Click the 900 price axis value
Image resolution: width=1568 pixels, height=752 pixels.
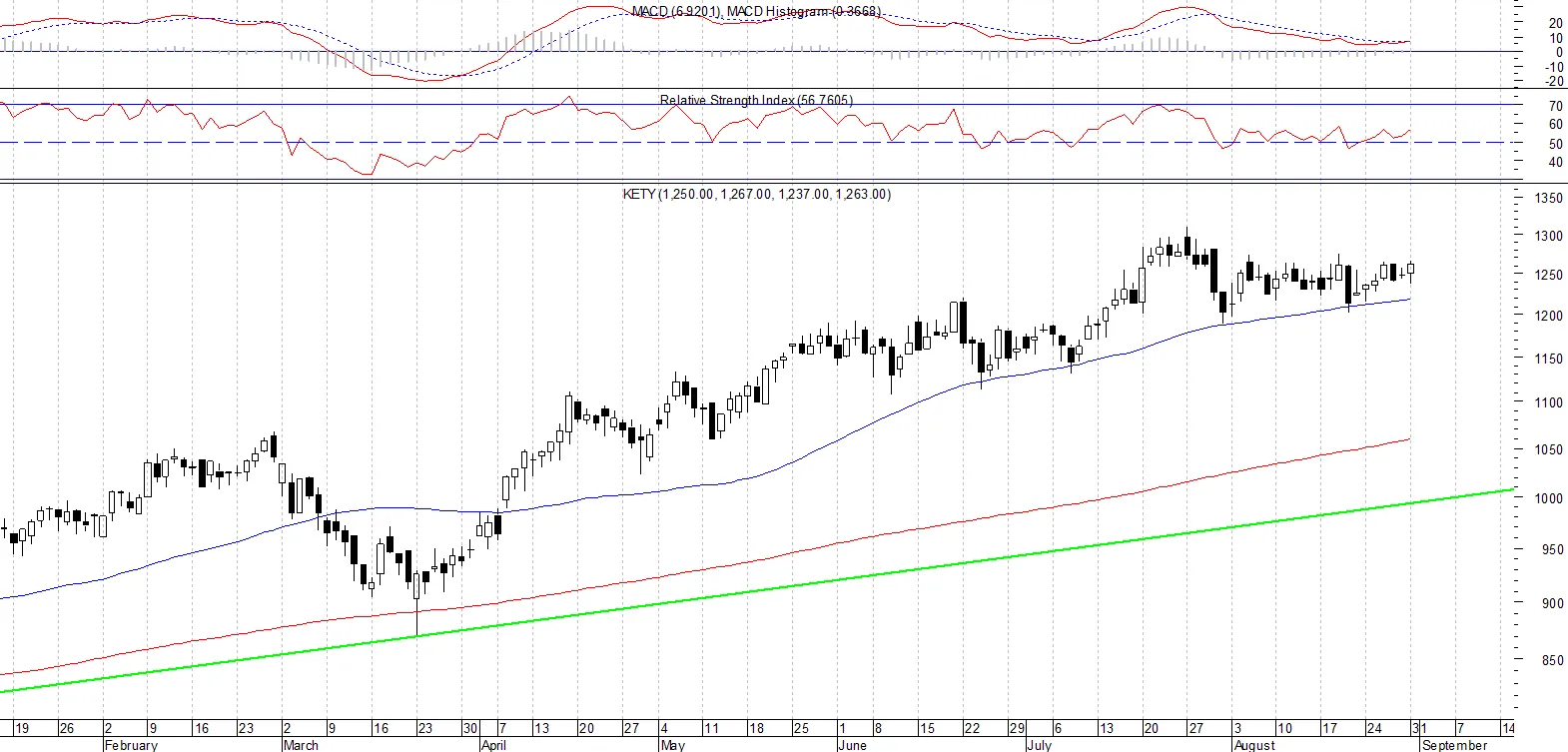point(1553,603)
